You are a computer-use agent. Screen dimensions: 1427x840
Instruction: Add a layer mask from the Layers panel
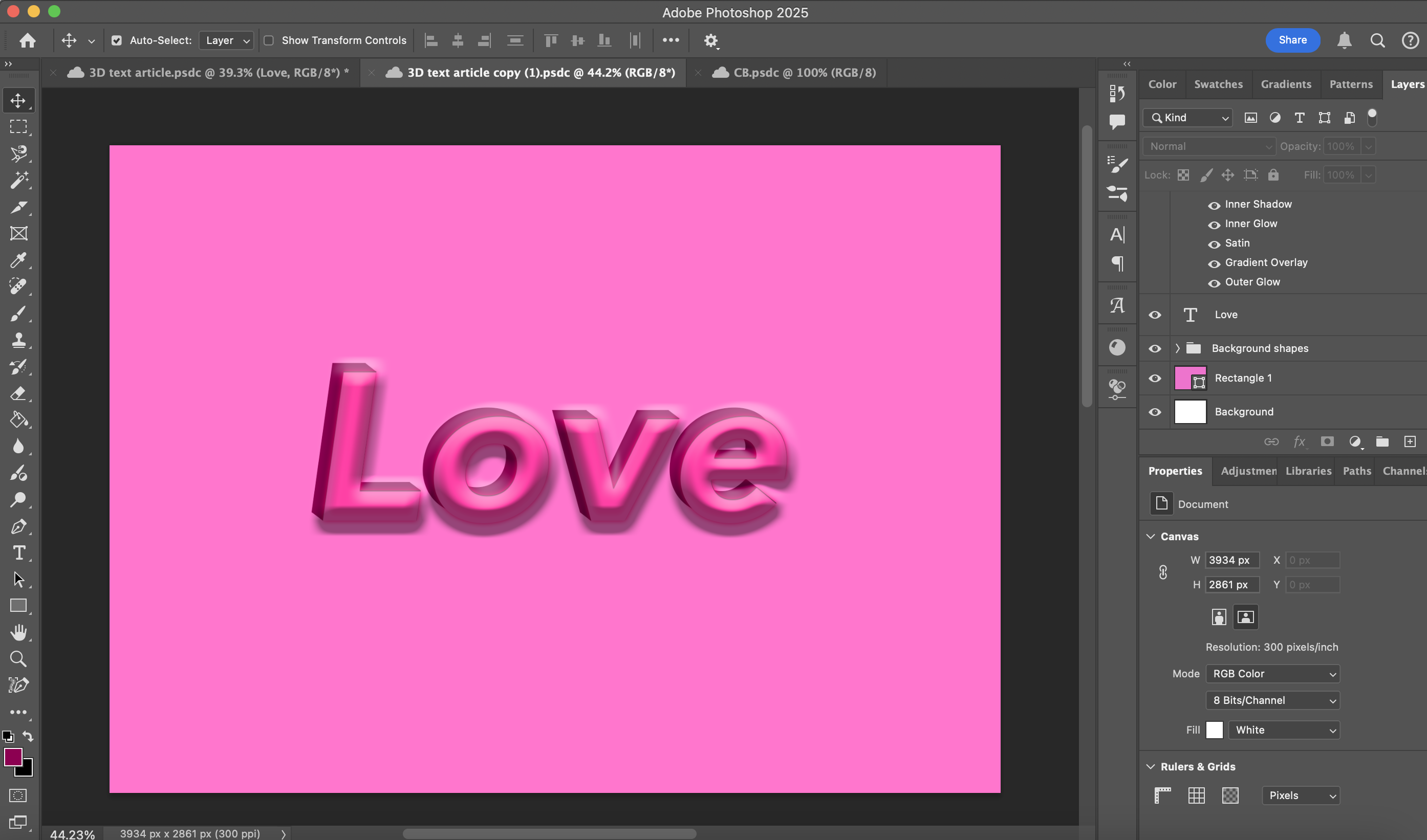1327,441
